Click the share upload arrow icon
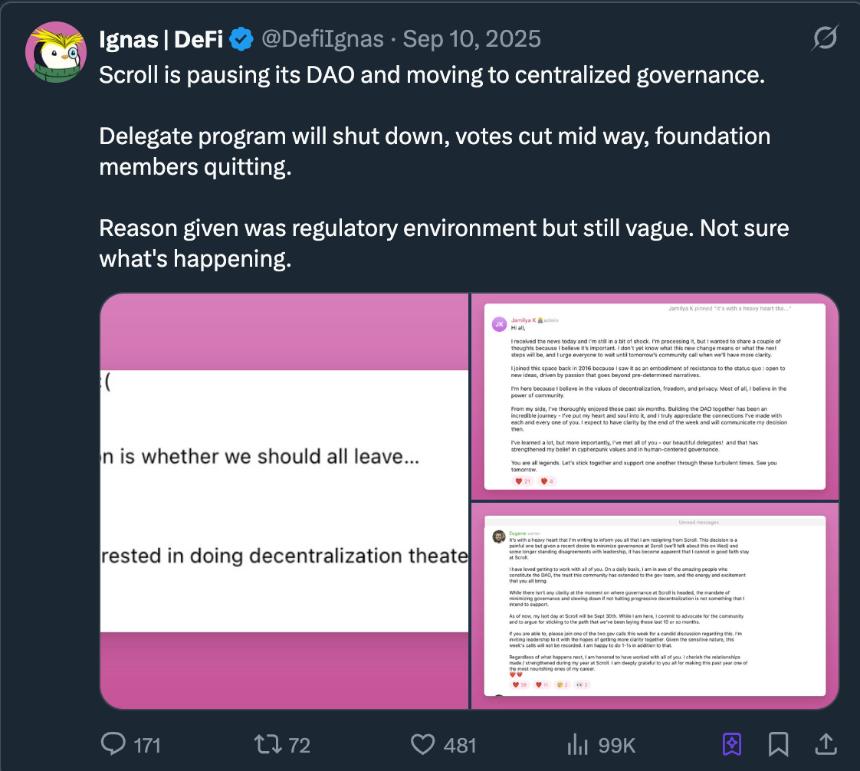 pos(826,744)
